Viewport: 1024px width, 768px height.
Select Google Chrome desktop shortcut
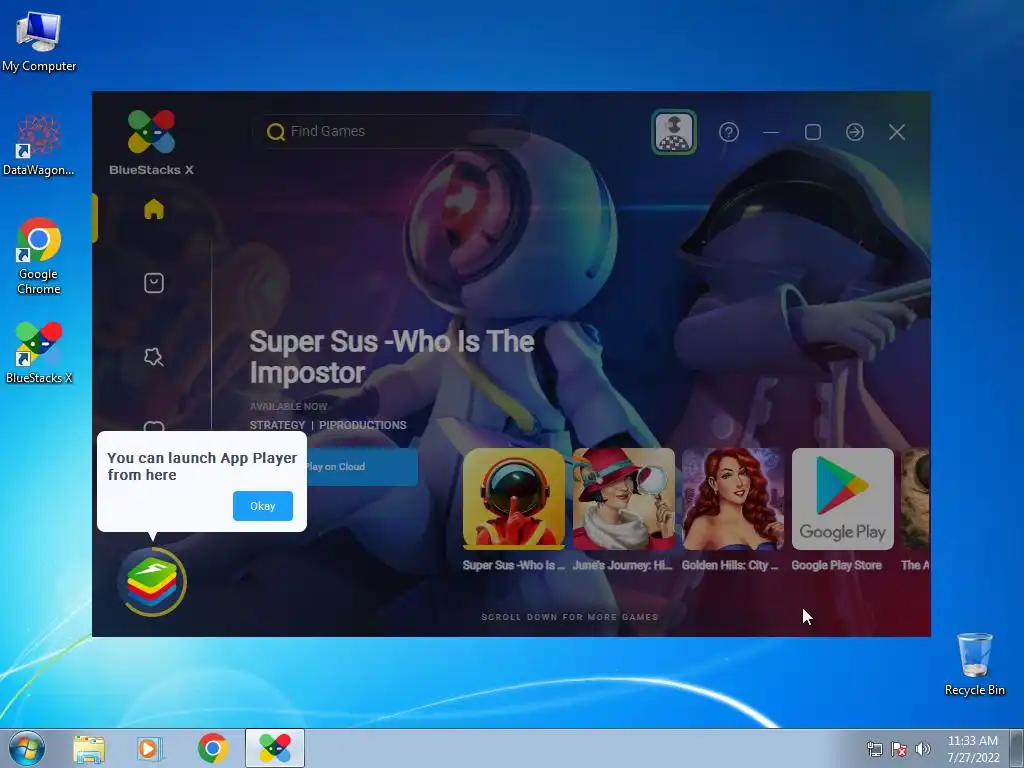coord(39,256)
